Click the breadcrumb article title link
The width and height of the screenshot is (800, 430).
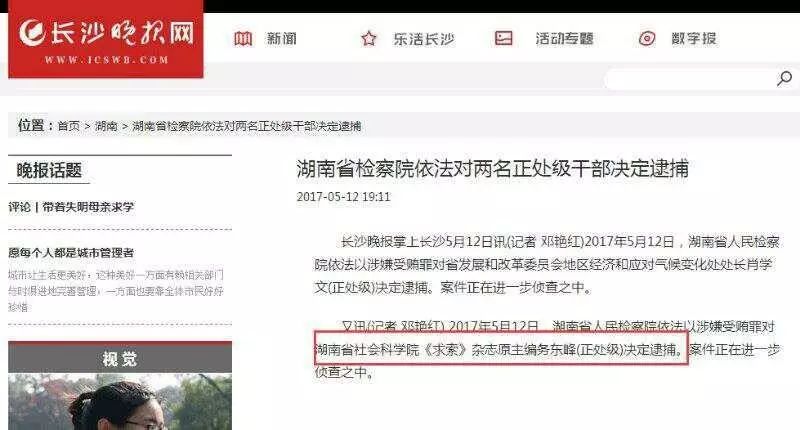[x=247, y=126]
